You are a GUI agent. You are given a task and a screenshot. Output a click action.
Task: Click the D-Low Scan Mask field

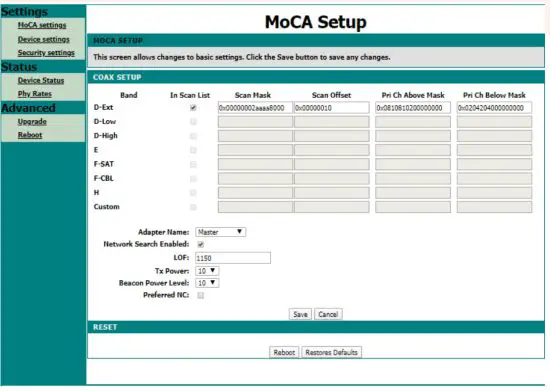pyautogui.click(x=255, y=122)
